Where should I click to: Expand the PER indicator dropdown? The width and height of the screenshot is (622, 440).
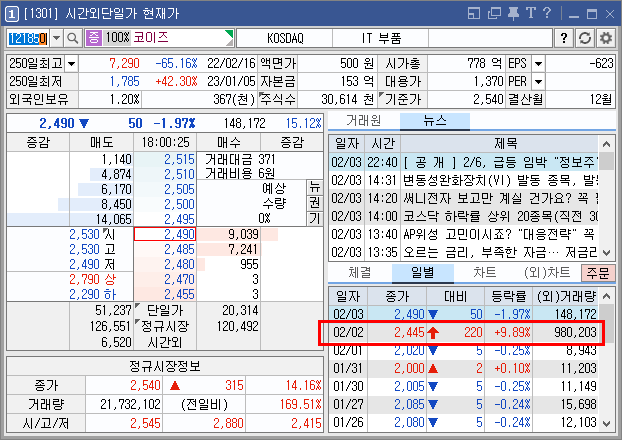(x=538, y=82)
